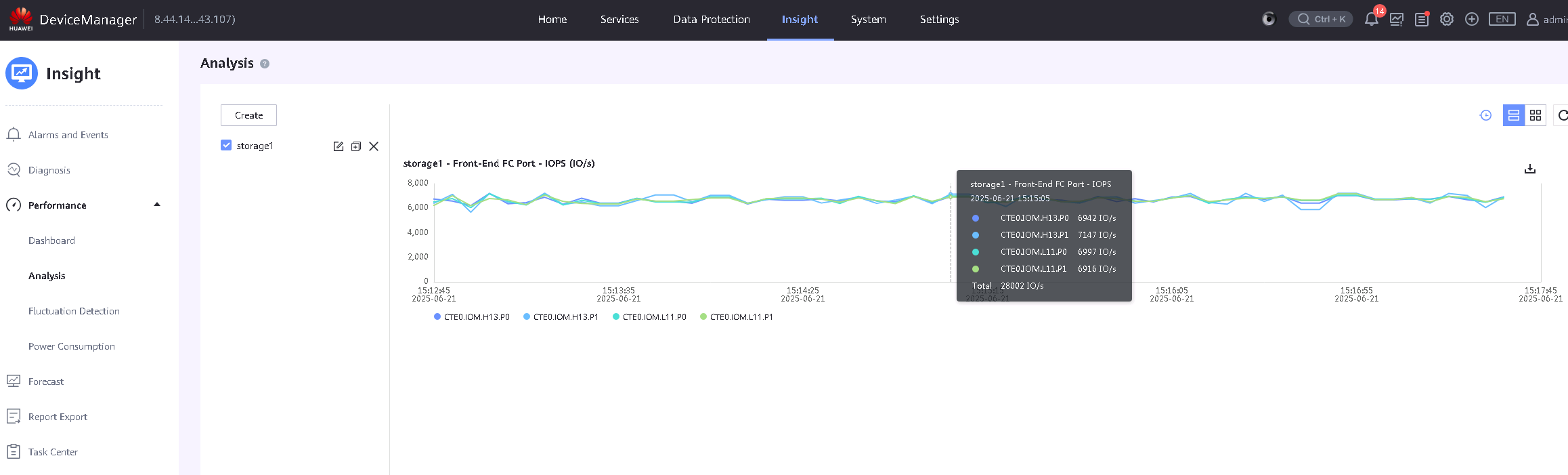Open the System tab
This screenshot has width=1568, height=475.
(869, 20)
